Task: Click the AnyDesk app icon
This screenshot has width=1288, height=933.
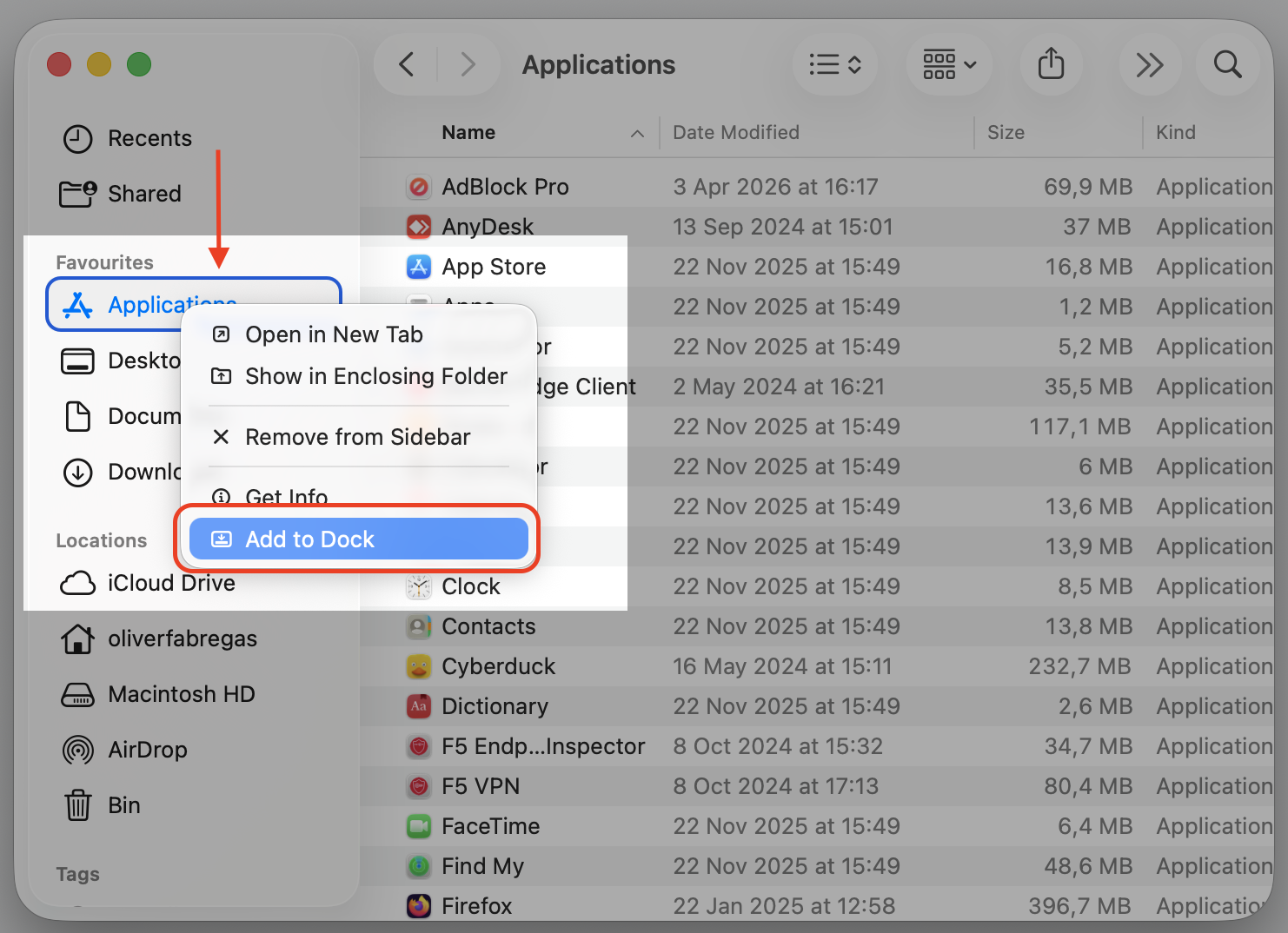Action: (419, 227)
